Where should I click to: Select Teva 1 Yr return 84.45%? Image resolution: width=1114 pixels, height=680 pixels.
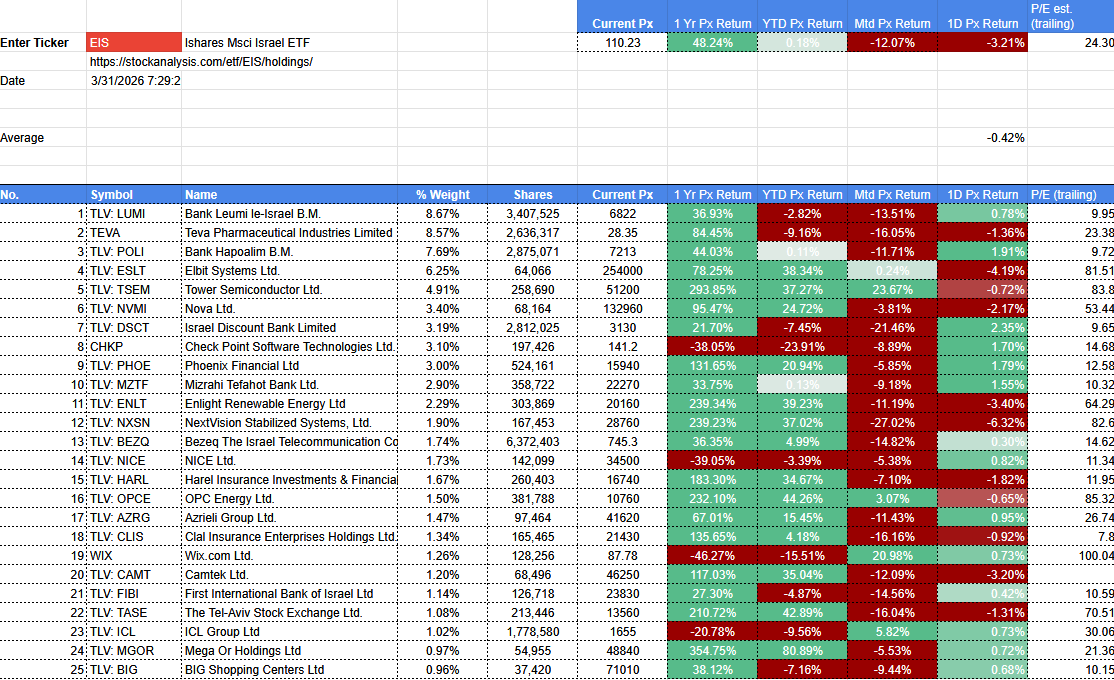[712, 232]
